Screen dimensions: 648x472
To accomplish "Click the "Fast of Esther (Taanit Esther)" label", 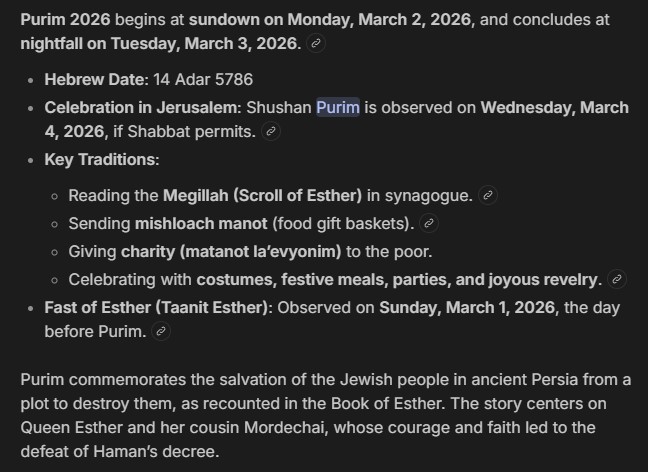I will coord(155,307).
